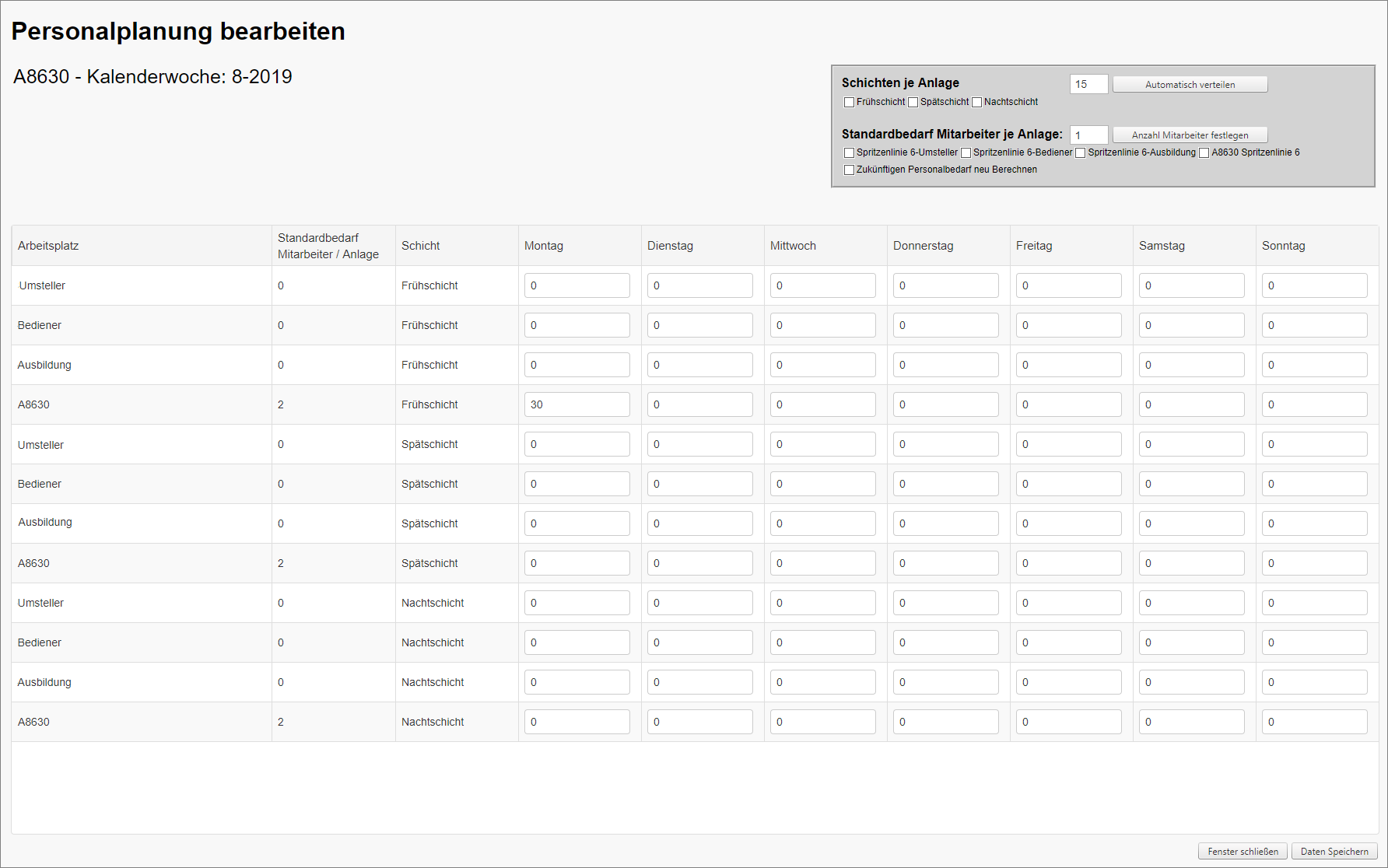The image size is (1388, 868).
Task: Click the Montag field showing 30
Action: pyautogui.click(x=577, y=404)
